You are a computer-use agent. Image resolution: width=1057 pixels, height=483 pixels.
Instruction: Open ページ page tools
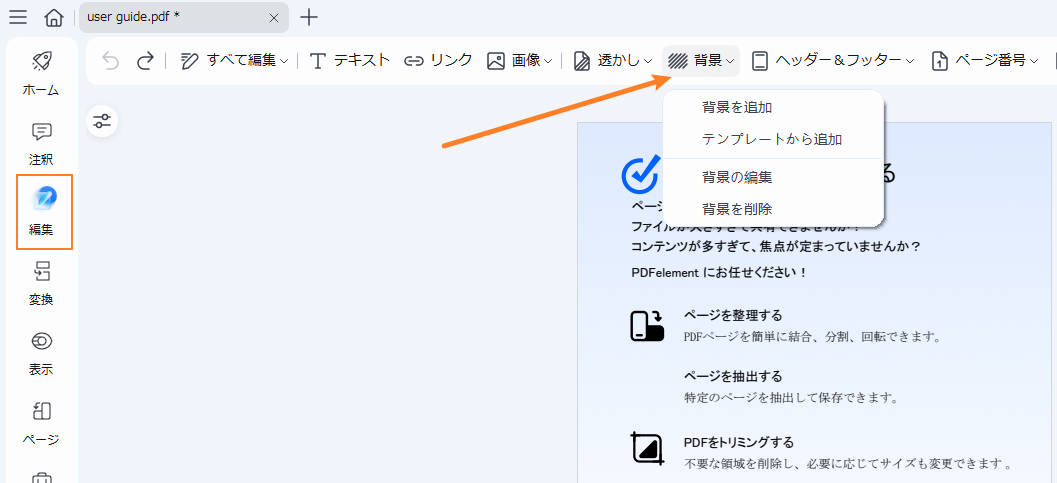coord(41,424)
